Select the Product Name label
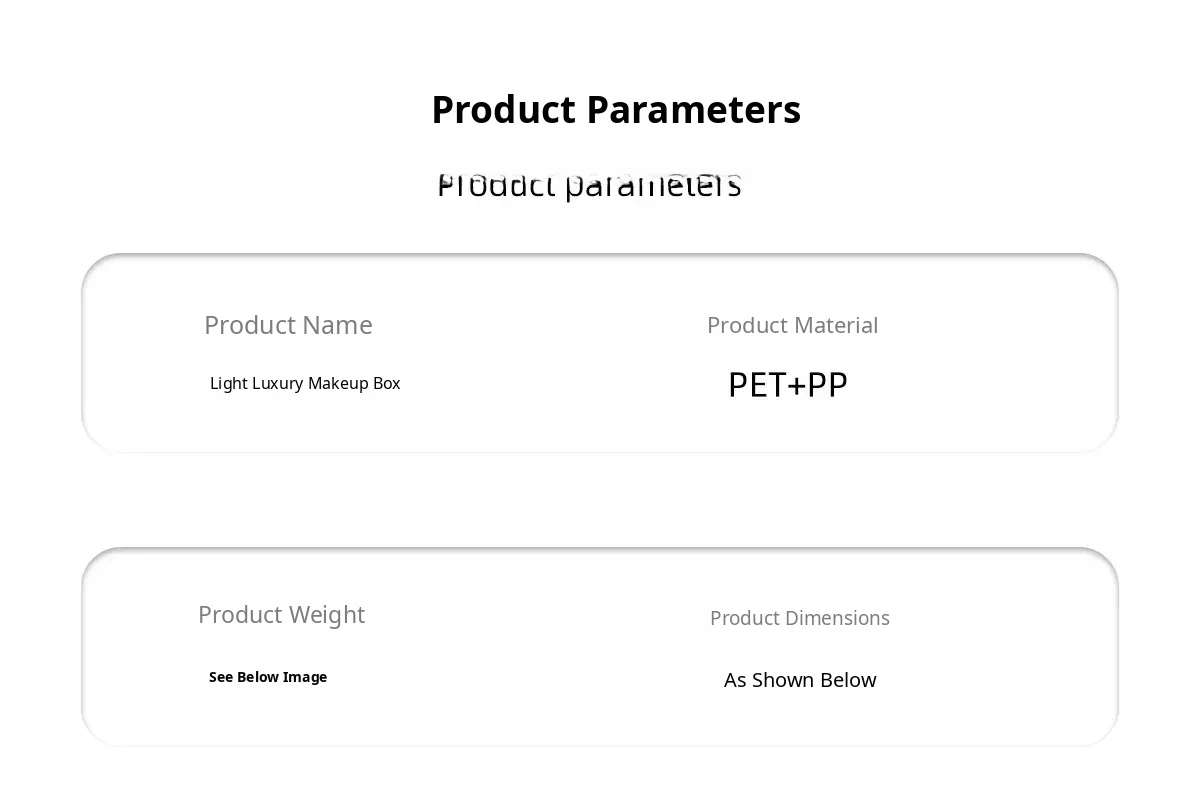The image size is (1200, 807). coord(288,325)
